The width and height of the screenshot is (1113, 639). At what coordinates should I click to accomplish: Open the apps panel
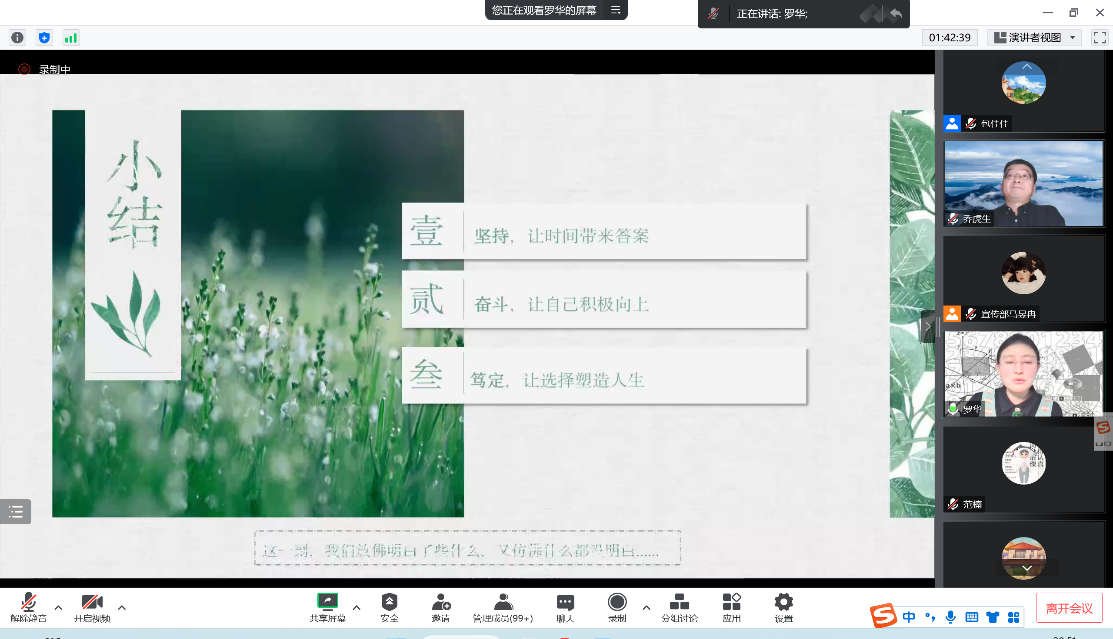click(x=731, y=603)
